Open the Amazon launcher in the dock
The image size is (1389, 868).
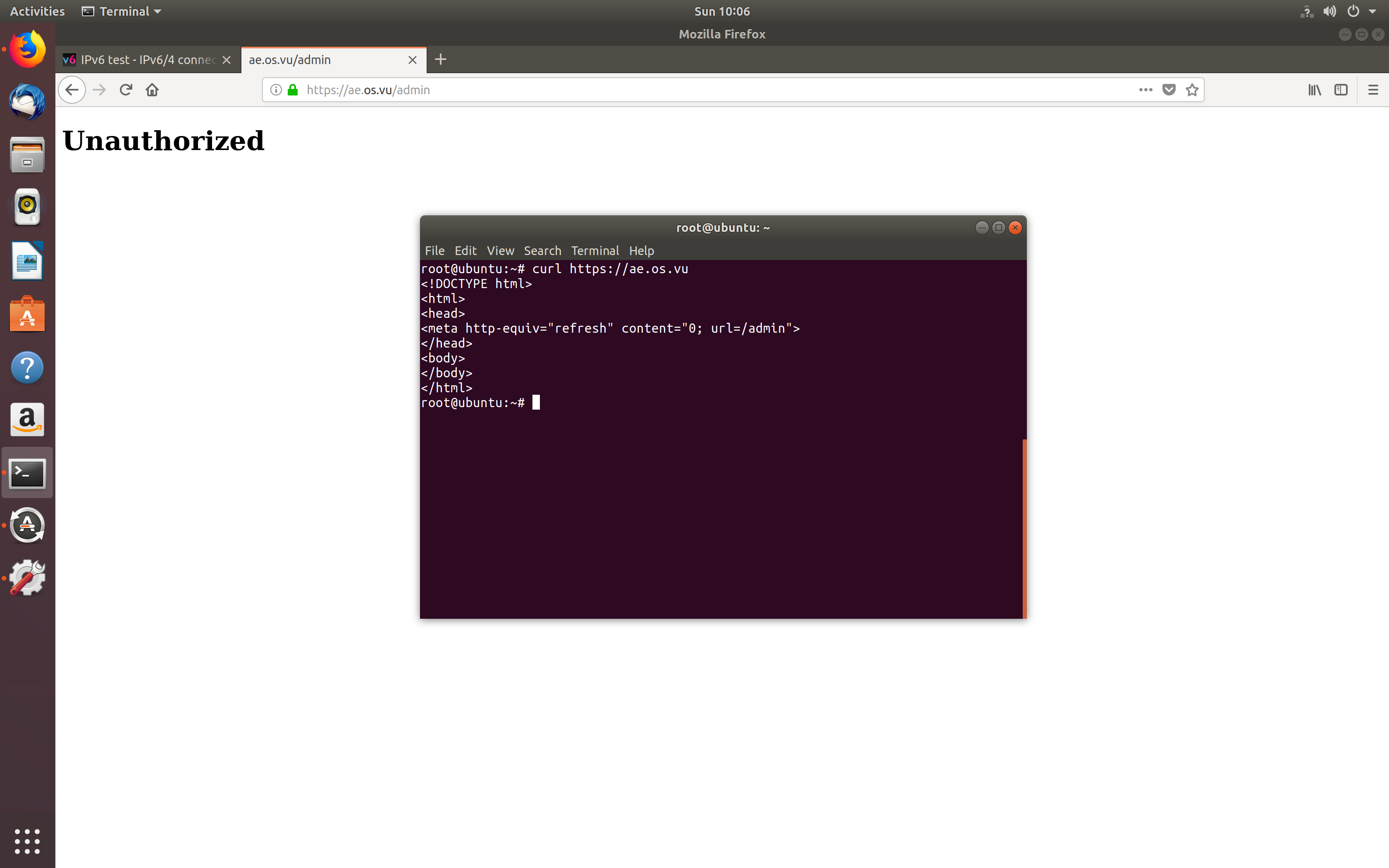coord(27,419)
